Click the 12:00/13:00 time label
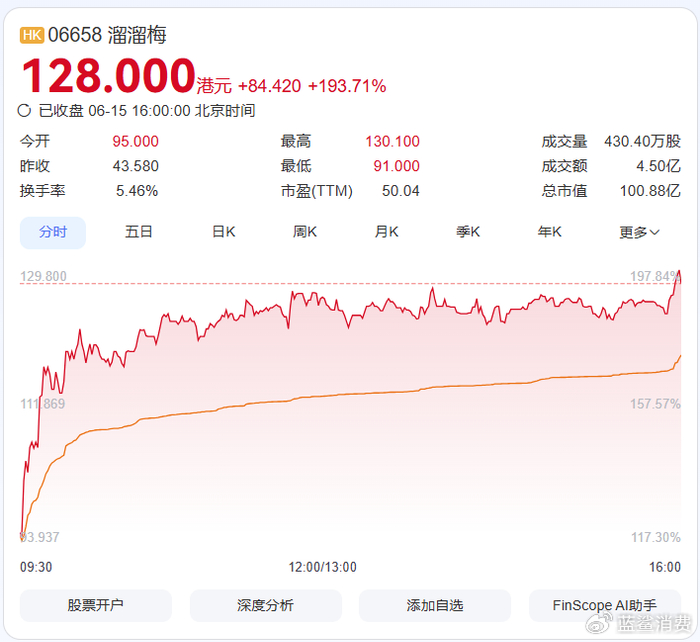 pyautogui.click(x=322, y=567)
